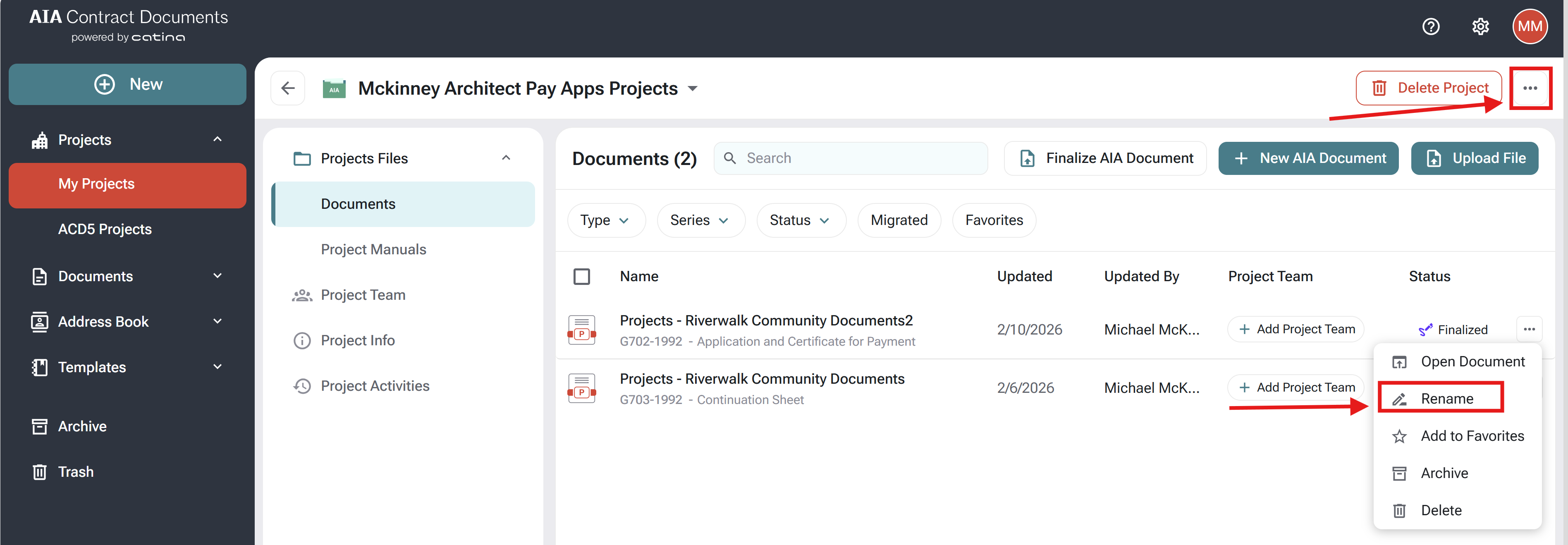
Task: Toggle the Favorites filter chip
Action: (x=993, y=220)
